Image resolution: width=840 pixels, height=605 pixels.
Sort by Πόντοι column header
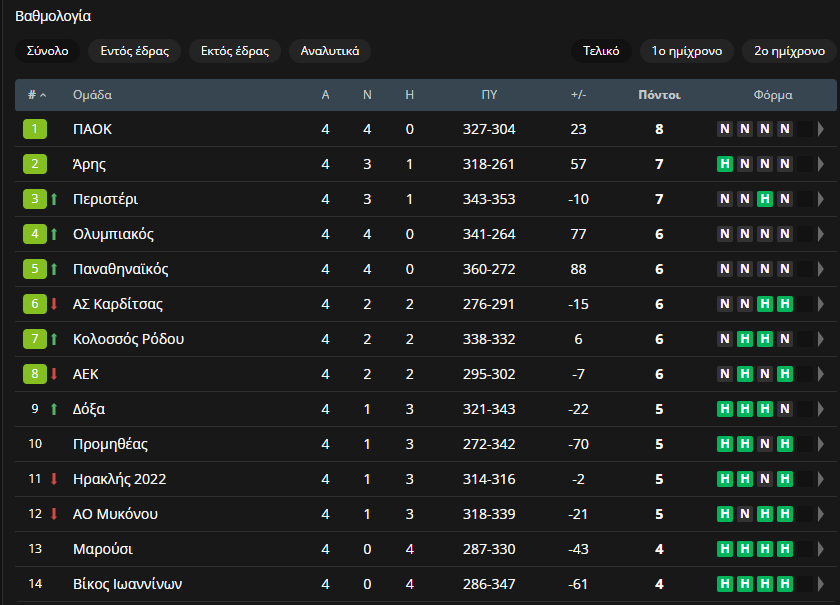point(659,95)
